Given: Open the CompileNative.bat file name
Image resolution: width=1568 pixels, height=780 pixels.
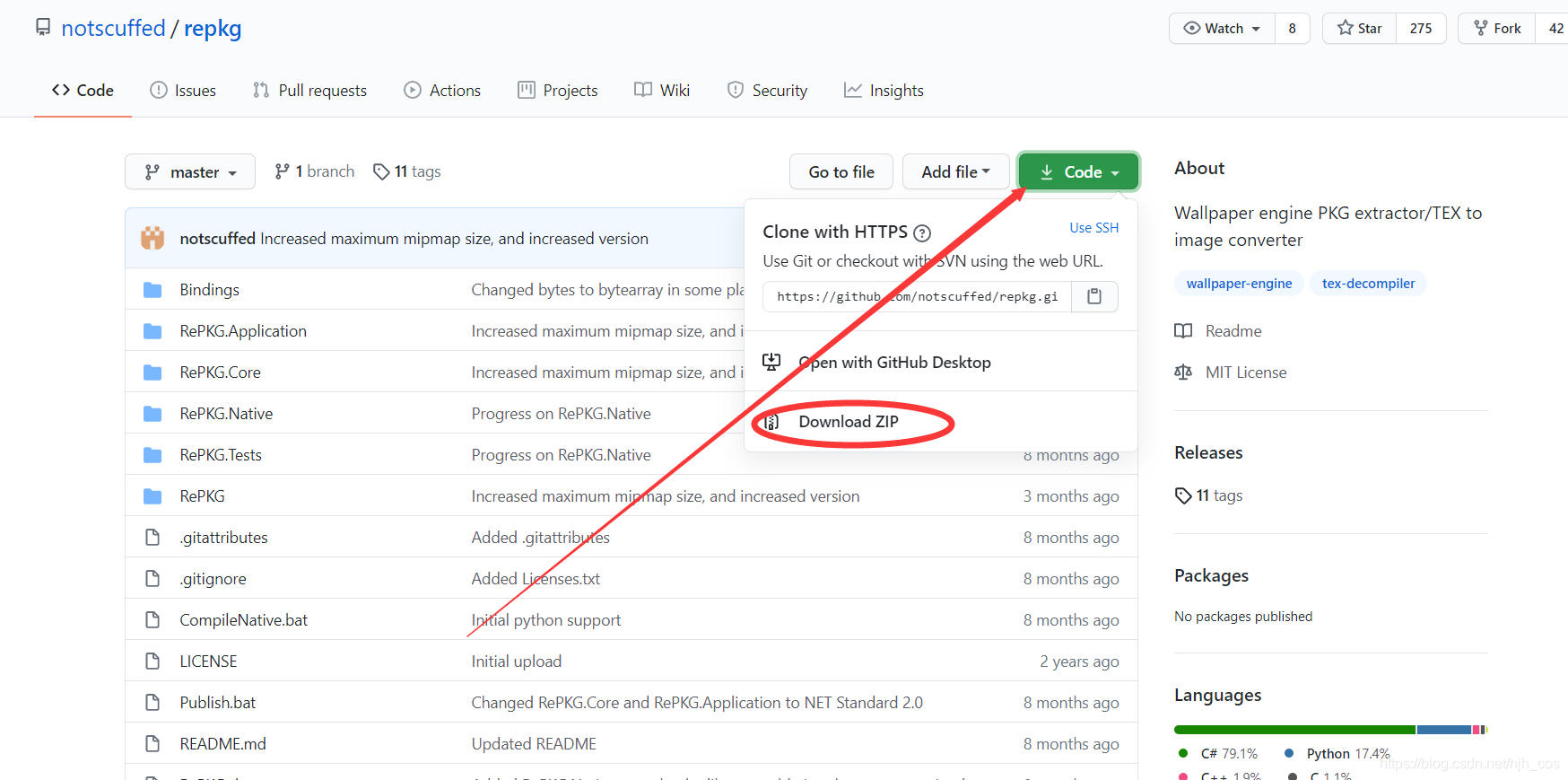Looking at the screenshot, I should click(x=243, y=620).
